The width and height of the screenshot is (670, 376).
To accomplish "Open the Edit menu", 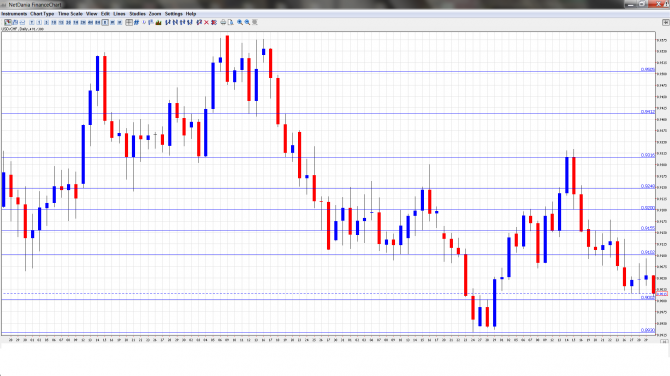I will 105,14.
